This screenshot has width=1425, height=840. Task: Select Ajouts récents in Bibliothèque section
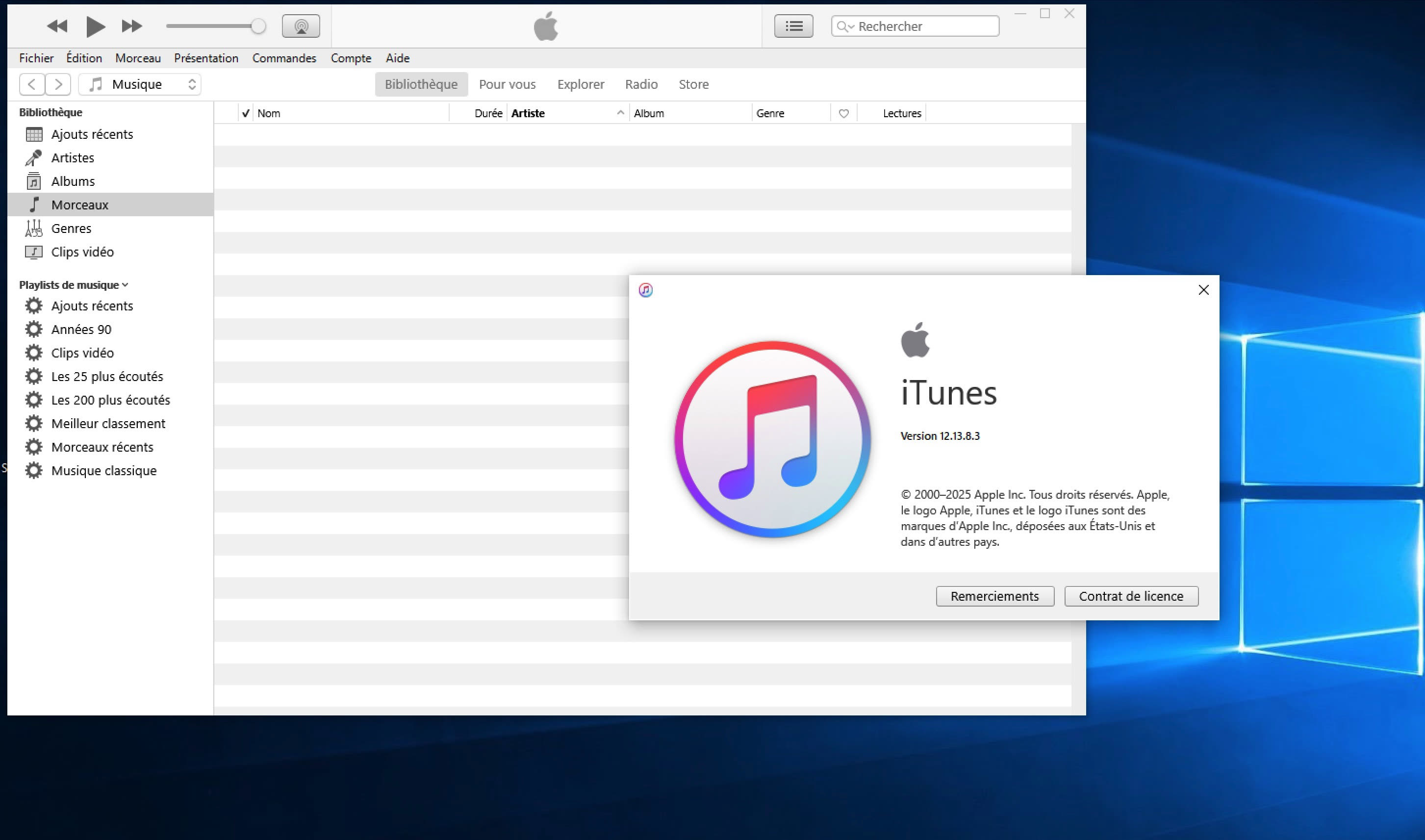click(x=110, y=134)
